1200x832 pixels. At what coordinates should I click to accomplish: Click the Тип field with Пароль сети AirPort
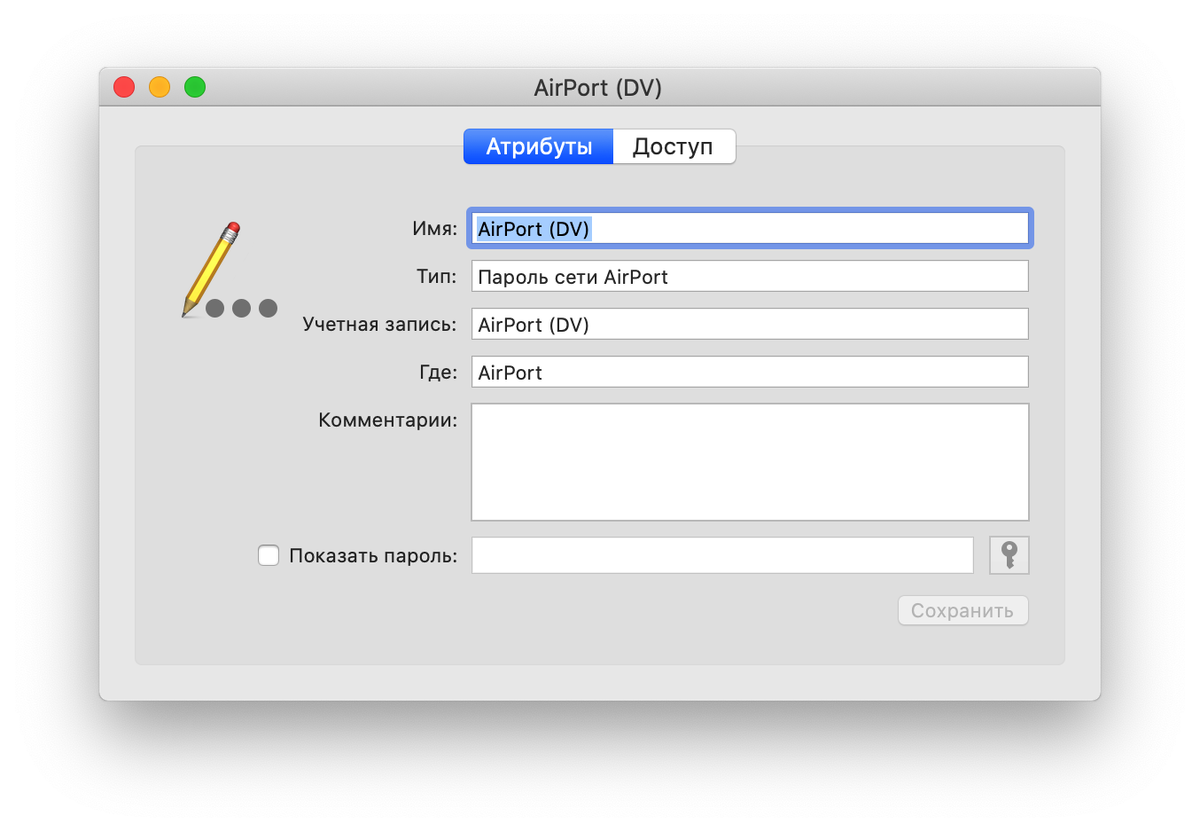click(750, 276)
